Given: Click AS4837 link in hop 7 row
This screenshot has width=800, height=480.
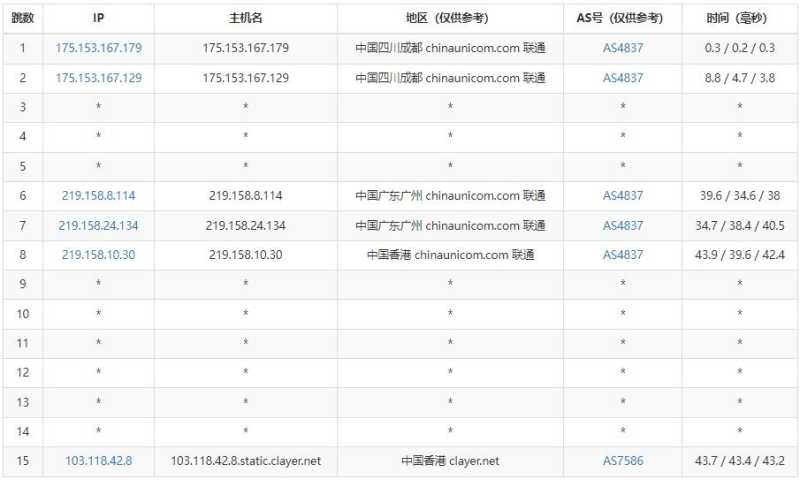Looking at the screenshot, I should pos(623,225).
